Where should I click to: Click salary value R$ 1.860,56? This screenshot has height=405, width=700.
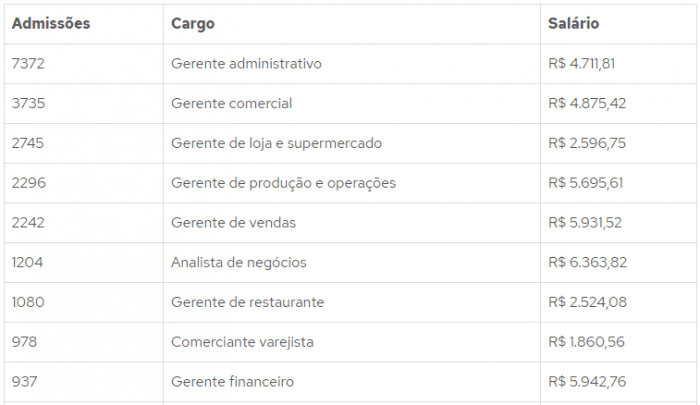coord(587,342)
